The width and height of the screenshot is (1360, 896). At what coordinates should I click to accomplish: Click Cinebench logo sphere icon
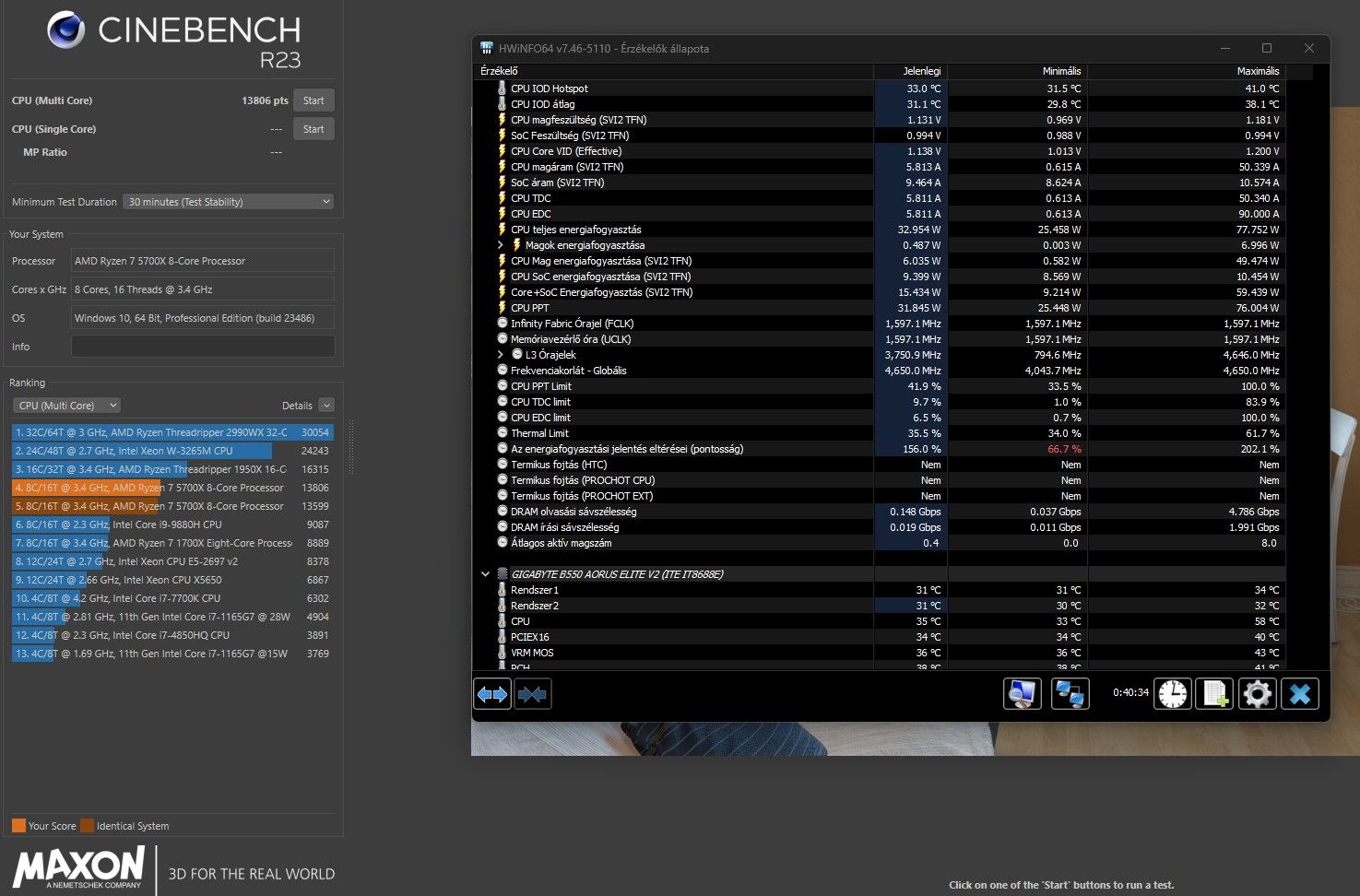click(66, 29)
